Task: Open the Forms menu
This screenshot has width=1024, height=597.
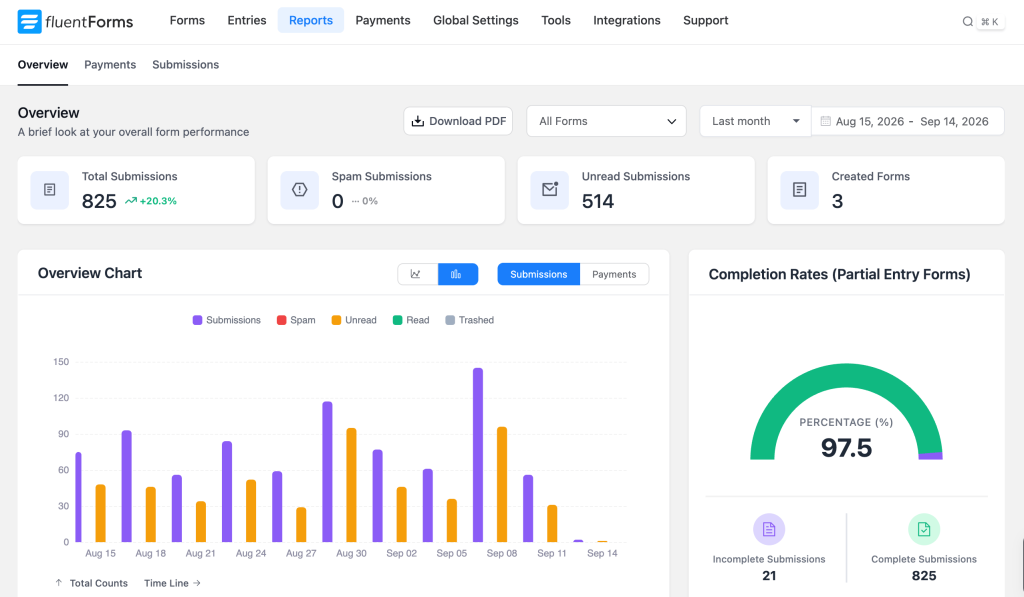Action: (187, 20)
